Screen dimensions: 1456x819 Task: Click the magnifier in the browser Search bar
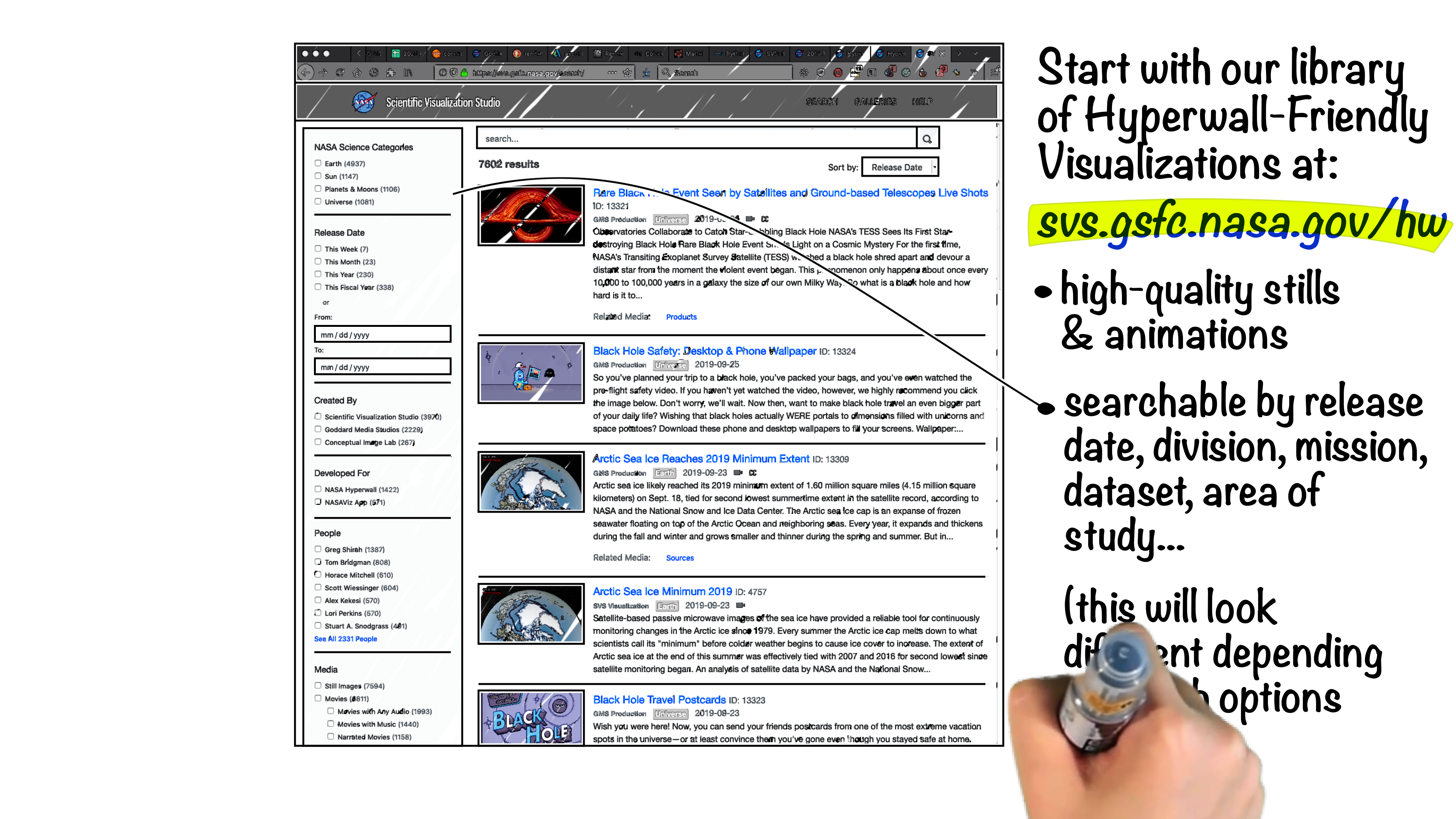(x=666, y=72)
